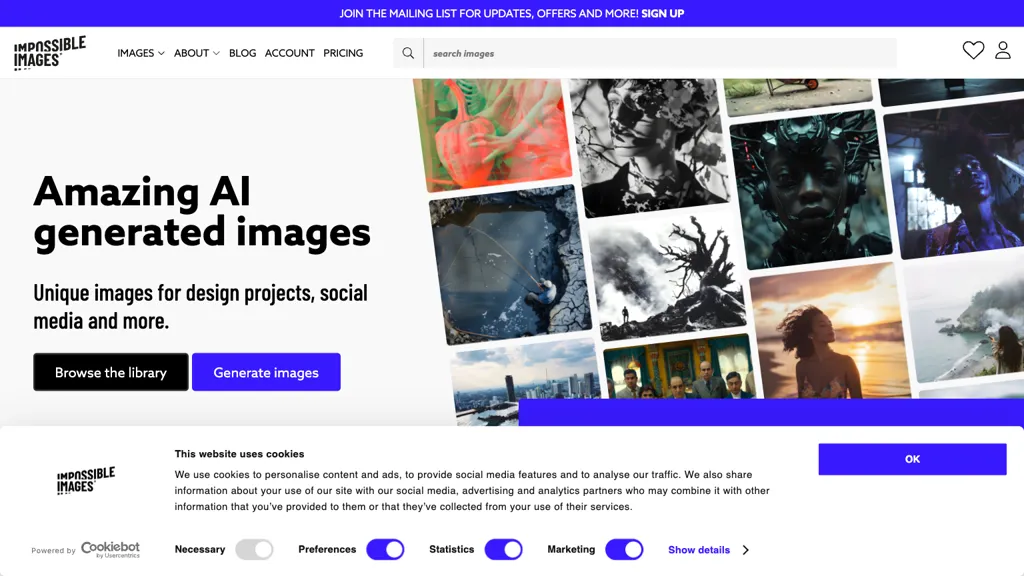Expand the Images dropdown menu
This screenshot has height=576, width=1024.
pos(141,53)
